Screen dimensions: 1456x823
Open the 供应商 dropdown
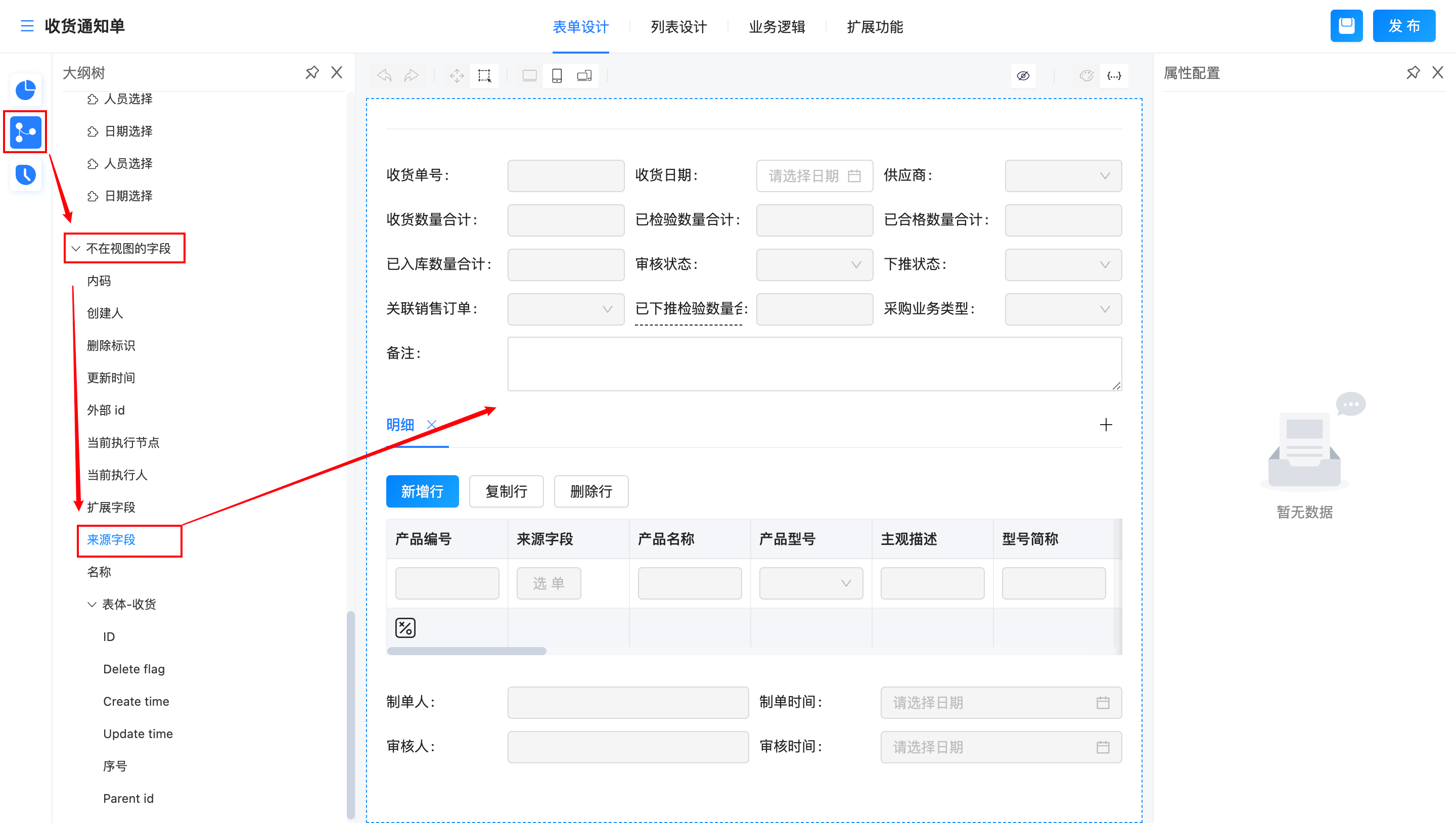[1063, 176]
